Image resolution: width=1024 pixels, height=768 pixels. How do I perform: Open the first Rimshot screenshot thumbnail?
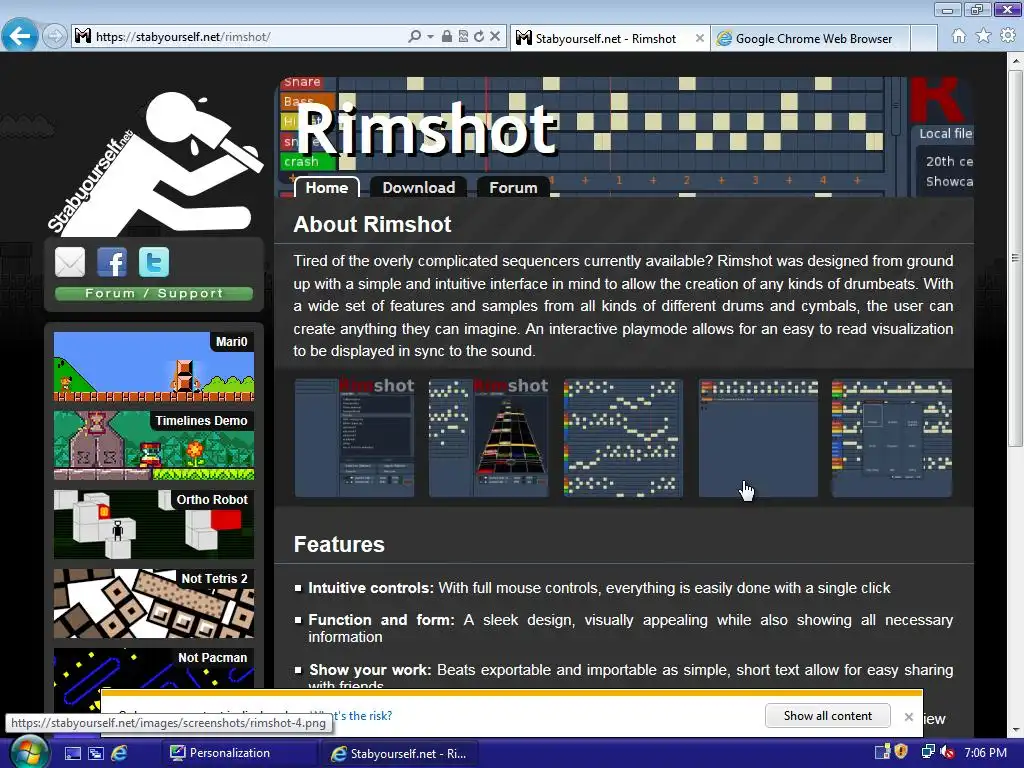pyautogui.click(x=355, y=438)
